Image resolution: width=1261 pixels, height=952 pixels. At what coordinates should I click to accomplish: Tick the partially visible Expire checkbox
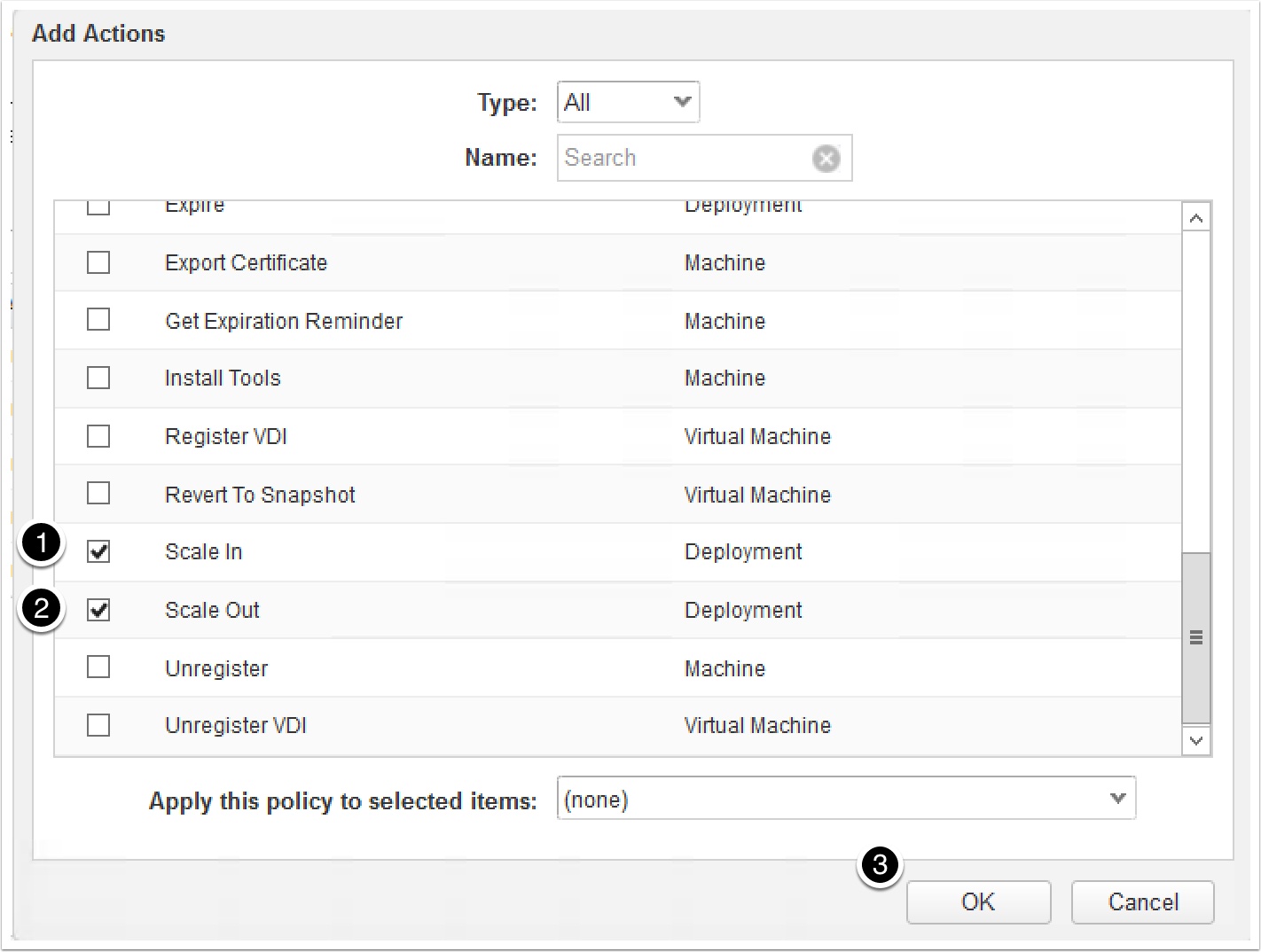pyautogui.click(x=98, y=207)
